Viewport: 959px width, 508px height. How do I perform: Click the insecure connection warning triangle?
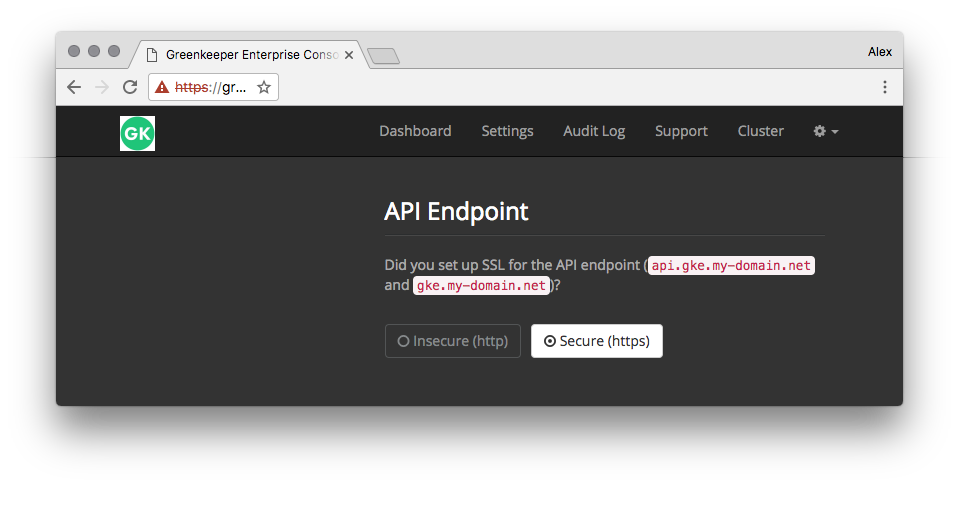point(162,87)
